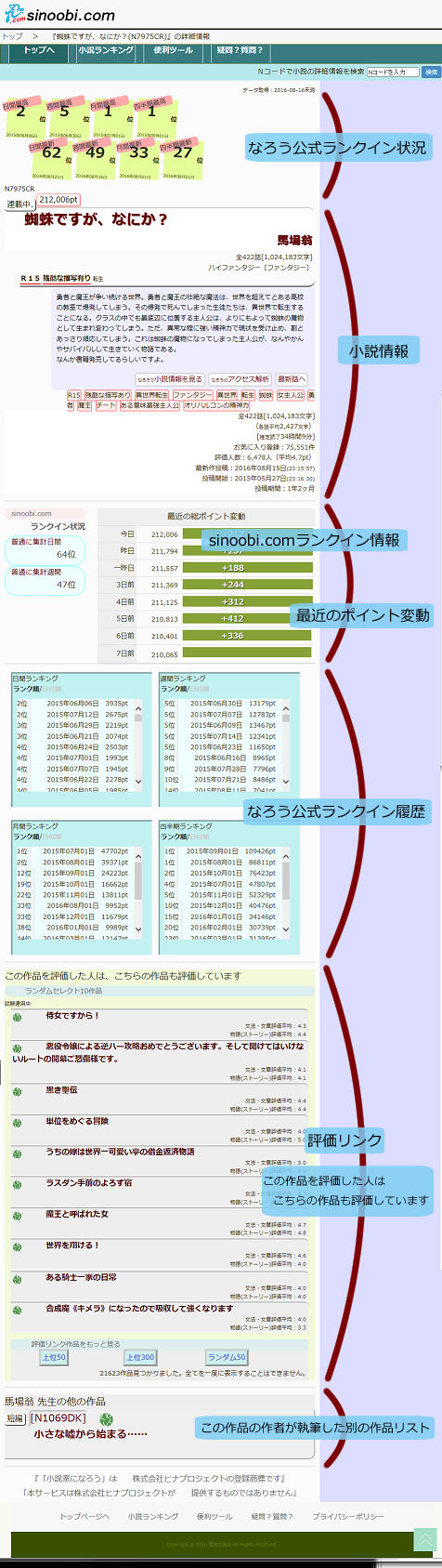The height and width of the screenshot is (1568, 442).
Task: Select the 残酷な描写あり keyword tag
Action: click(x=108, y=395)
